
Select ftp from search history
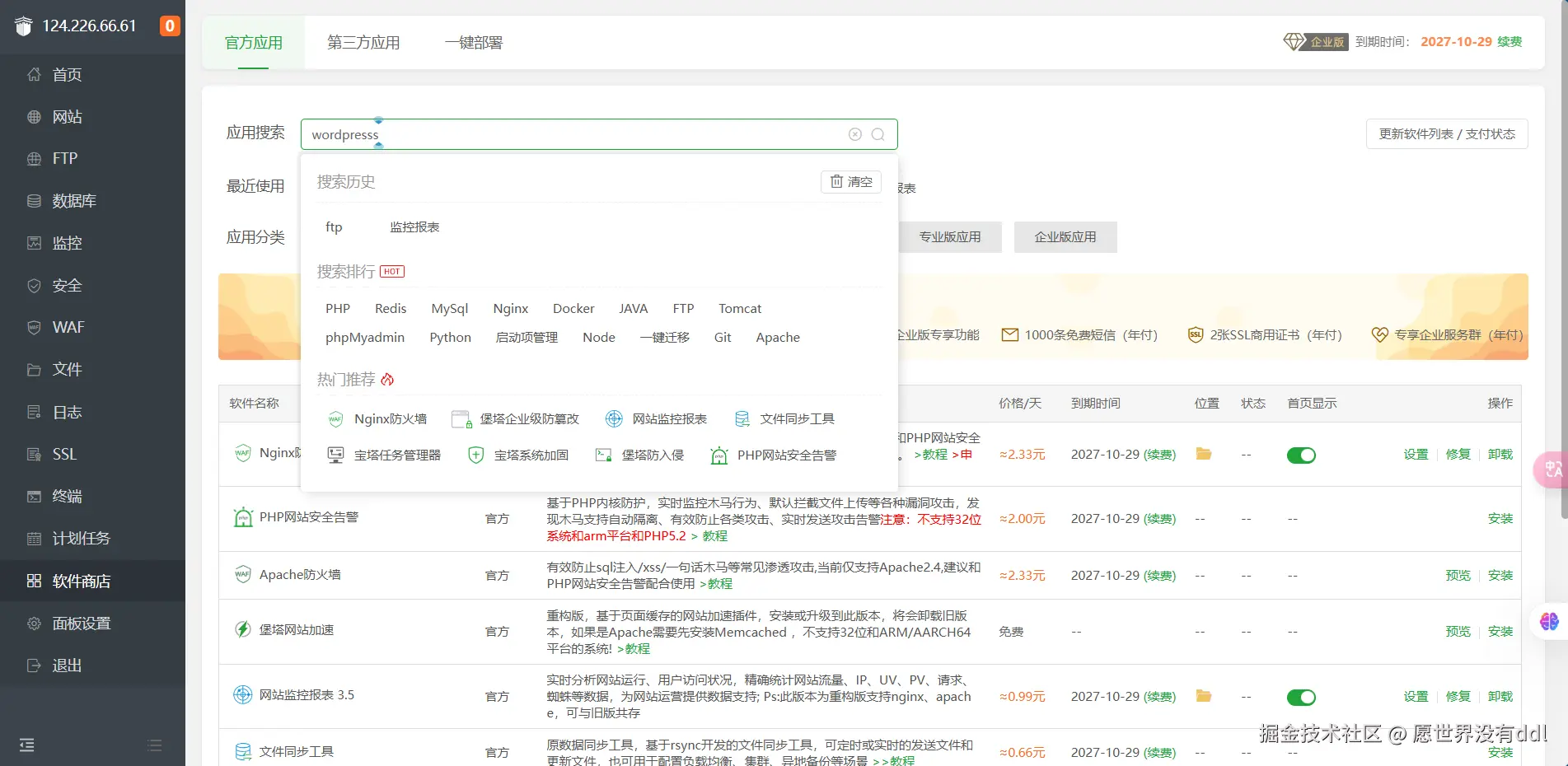click(x=334, y=227)
